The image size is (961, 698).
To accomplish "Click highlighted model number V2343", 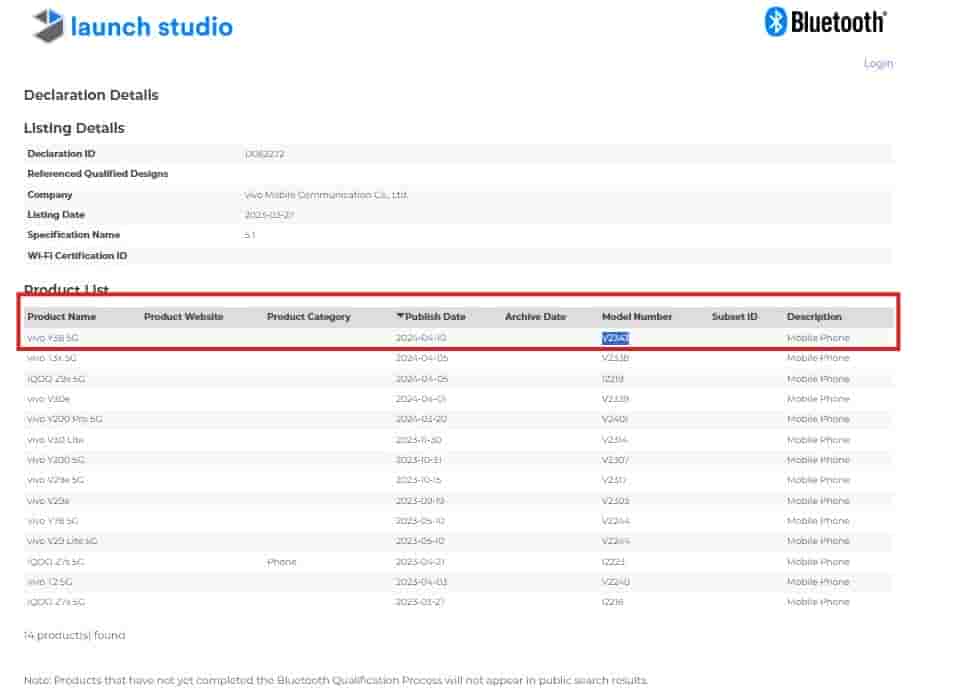I will [615, 338].
